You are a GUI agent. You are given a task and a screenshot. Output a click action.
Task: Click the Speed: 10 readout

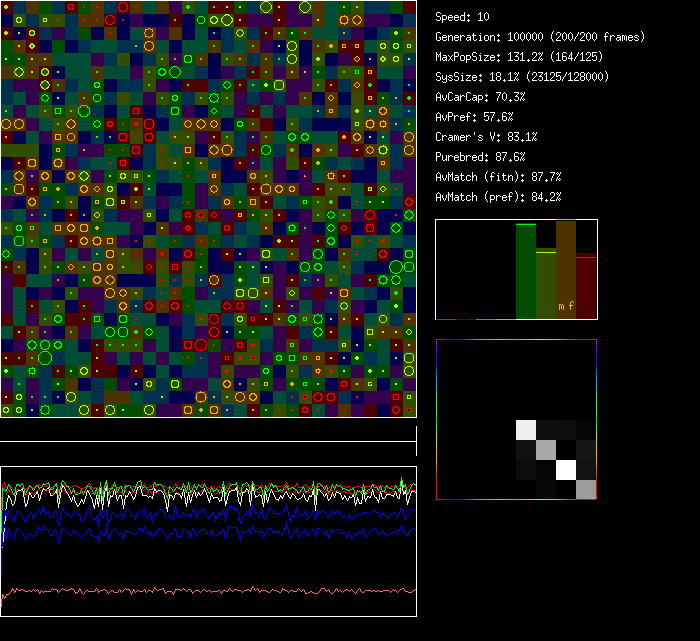pos(462,17)
